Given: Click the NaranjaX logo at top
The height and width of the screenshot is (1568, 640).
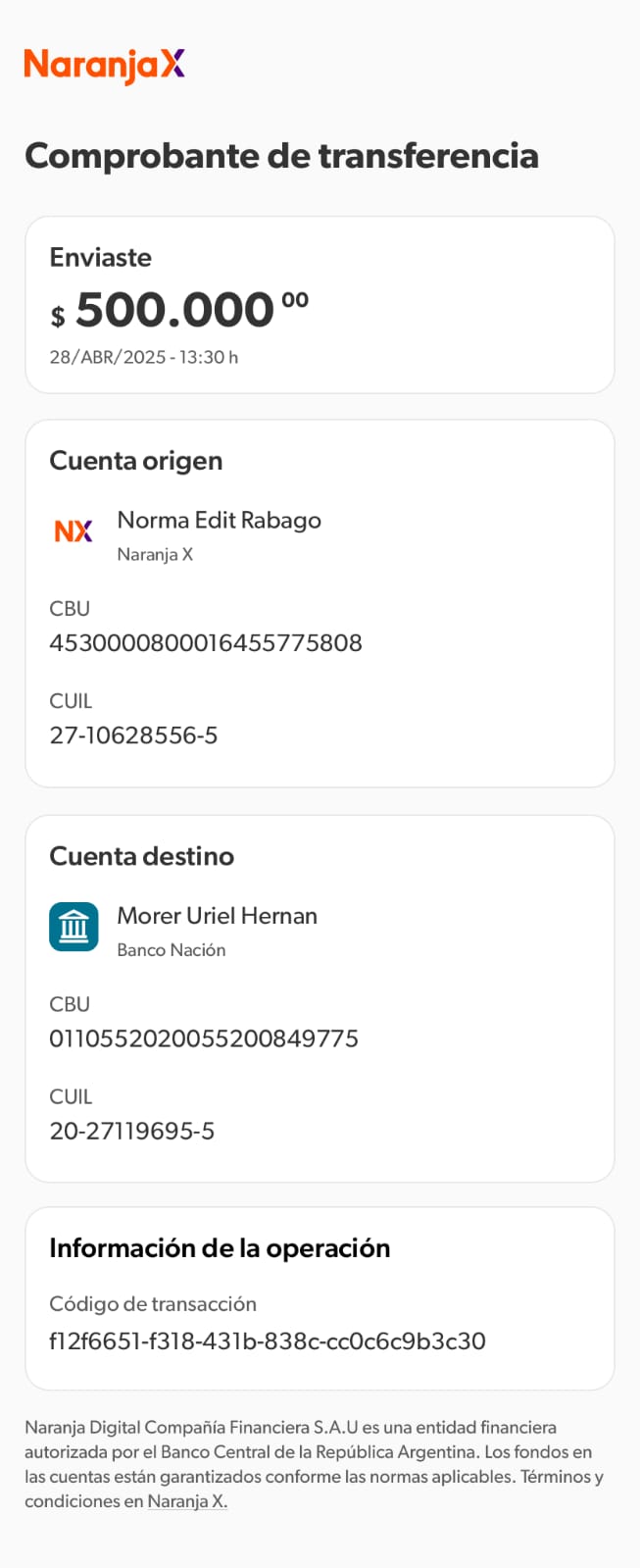Looking at the screenshot, I should 104,66.
